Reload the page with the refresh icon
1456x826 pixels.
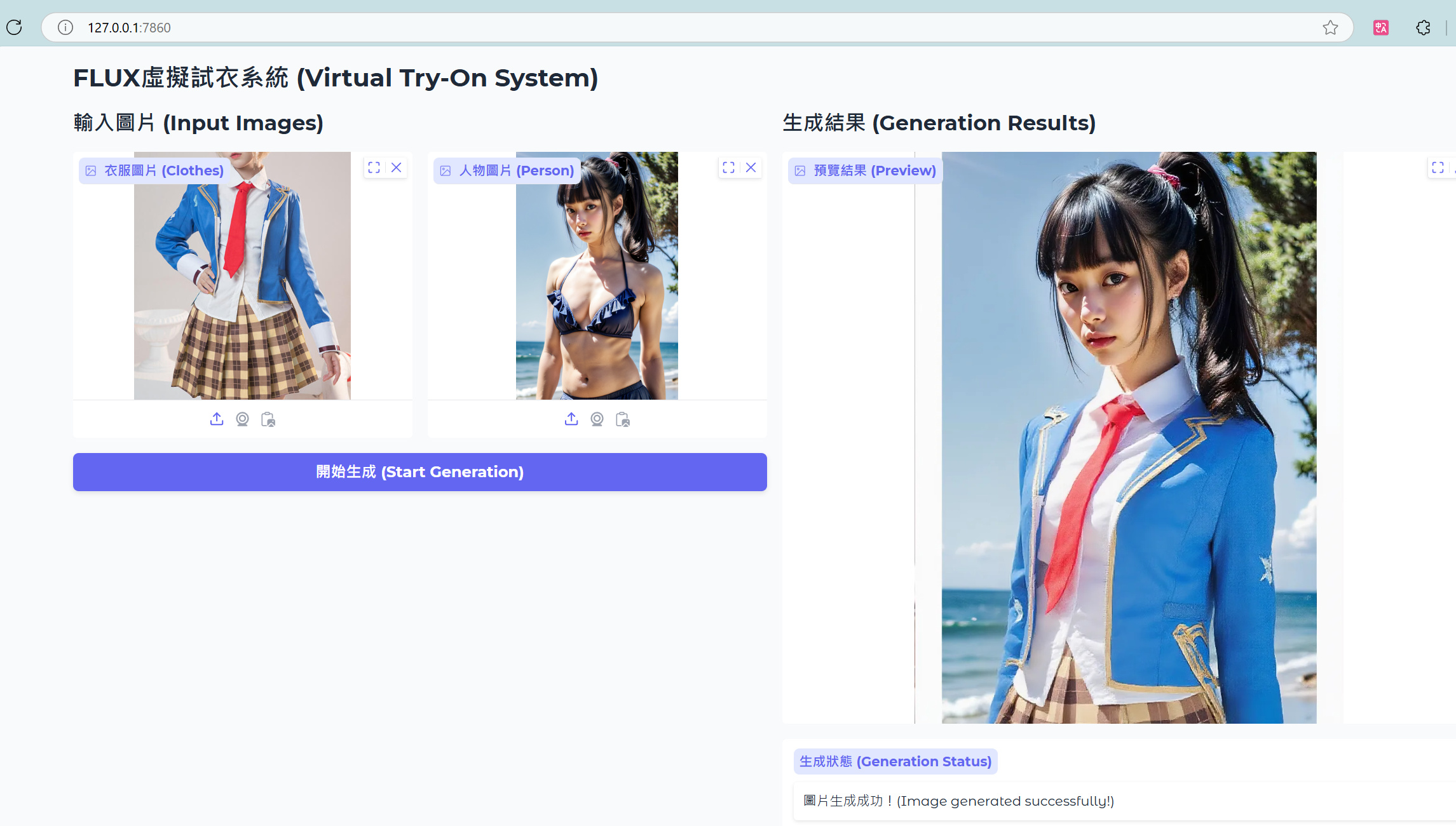click(14, 27)
